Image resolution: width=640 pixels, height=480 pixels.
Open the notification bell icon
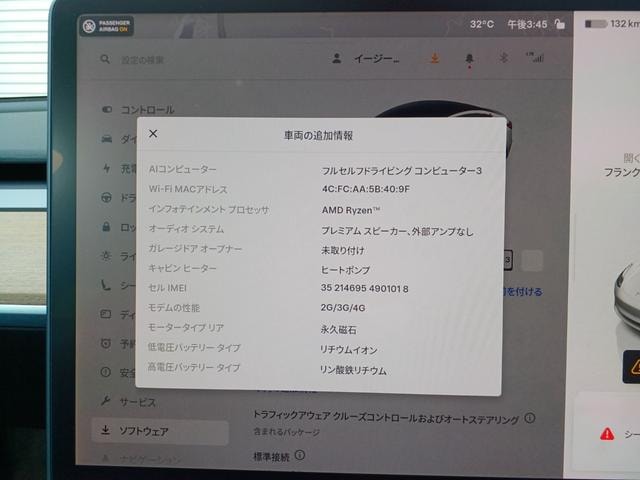point(469,60)
